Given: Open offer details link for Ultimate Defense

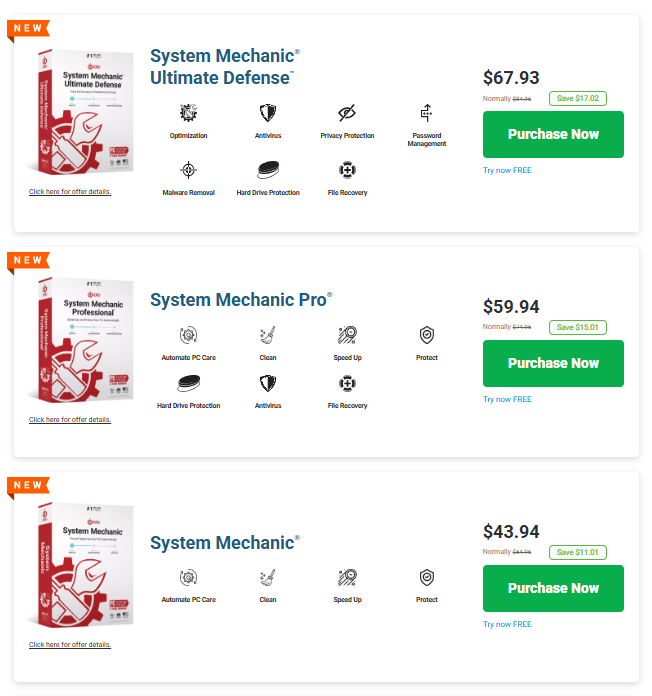Looking at the screenshot, I should (x=70, y=191).
